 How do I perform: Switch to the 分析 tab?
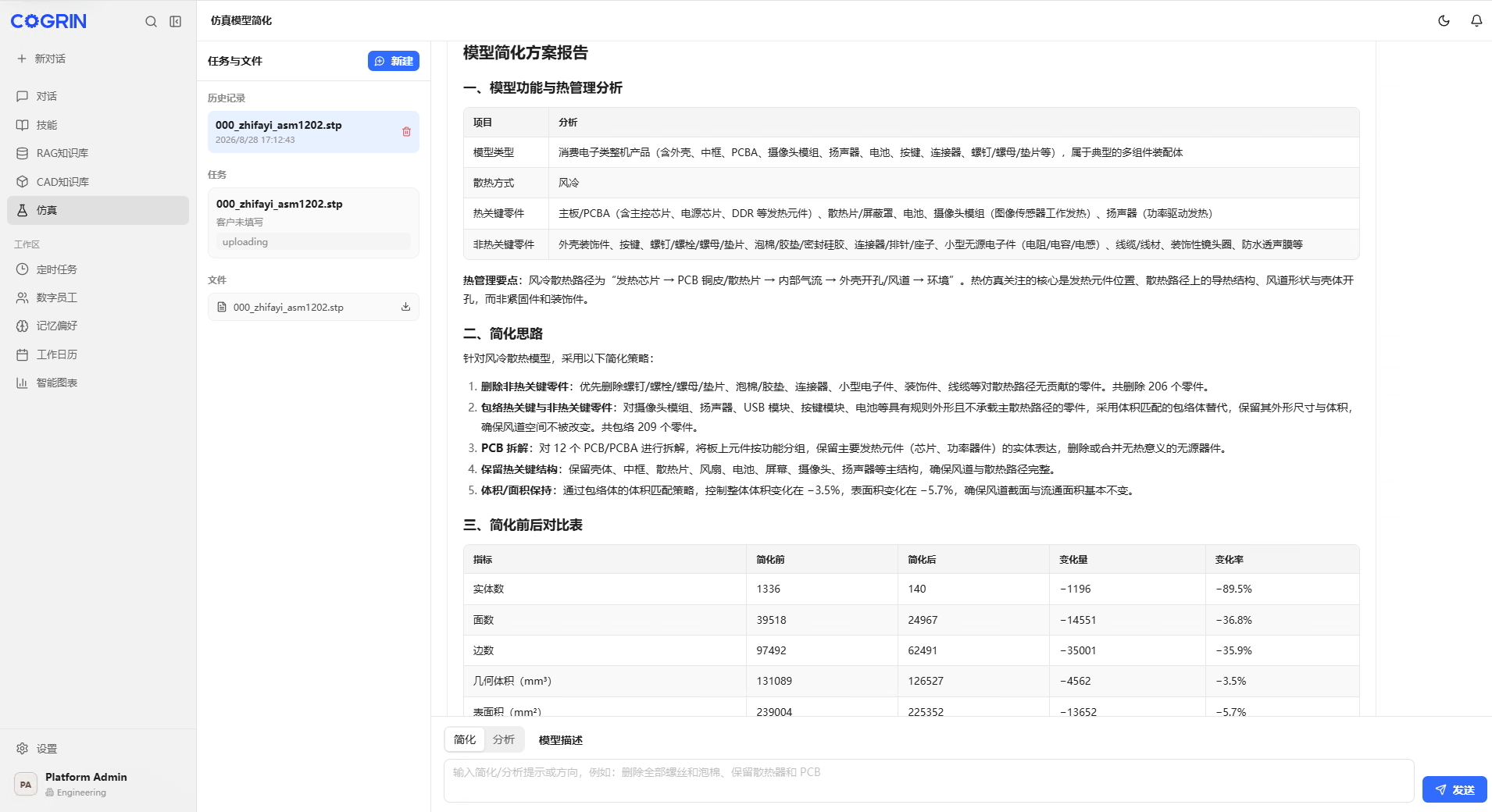504,739
